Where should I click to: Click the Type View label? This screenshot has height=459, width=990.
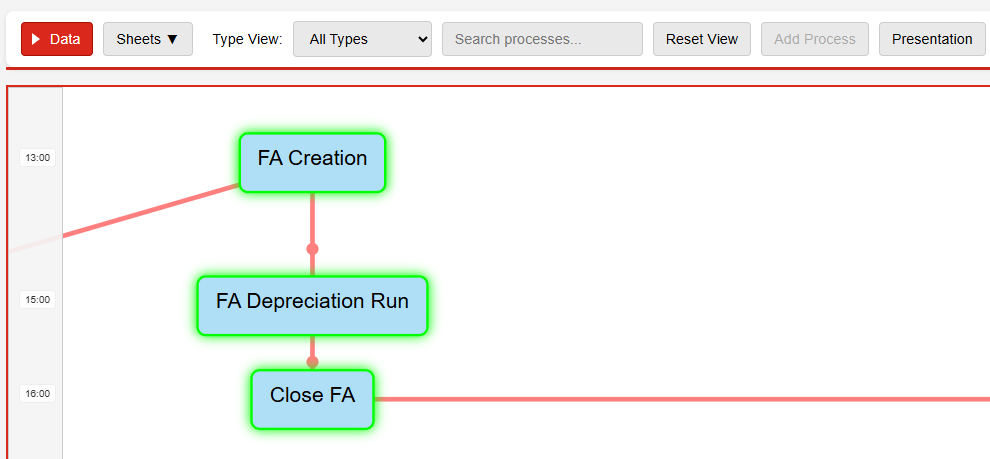tap(247, 39)
